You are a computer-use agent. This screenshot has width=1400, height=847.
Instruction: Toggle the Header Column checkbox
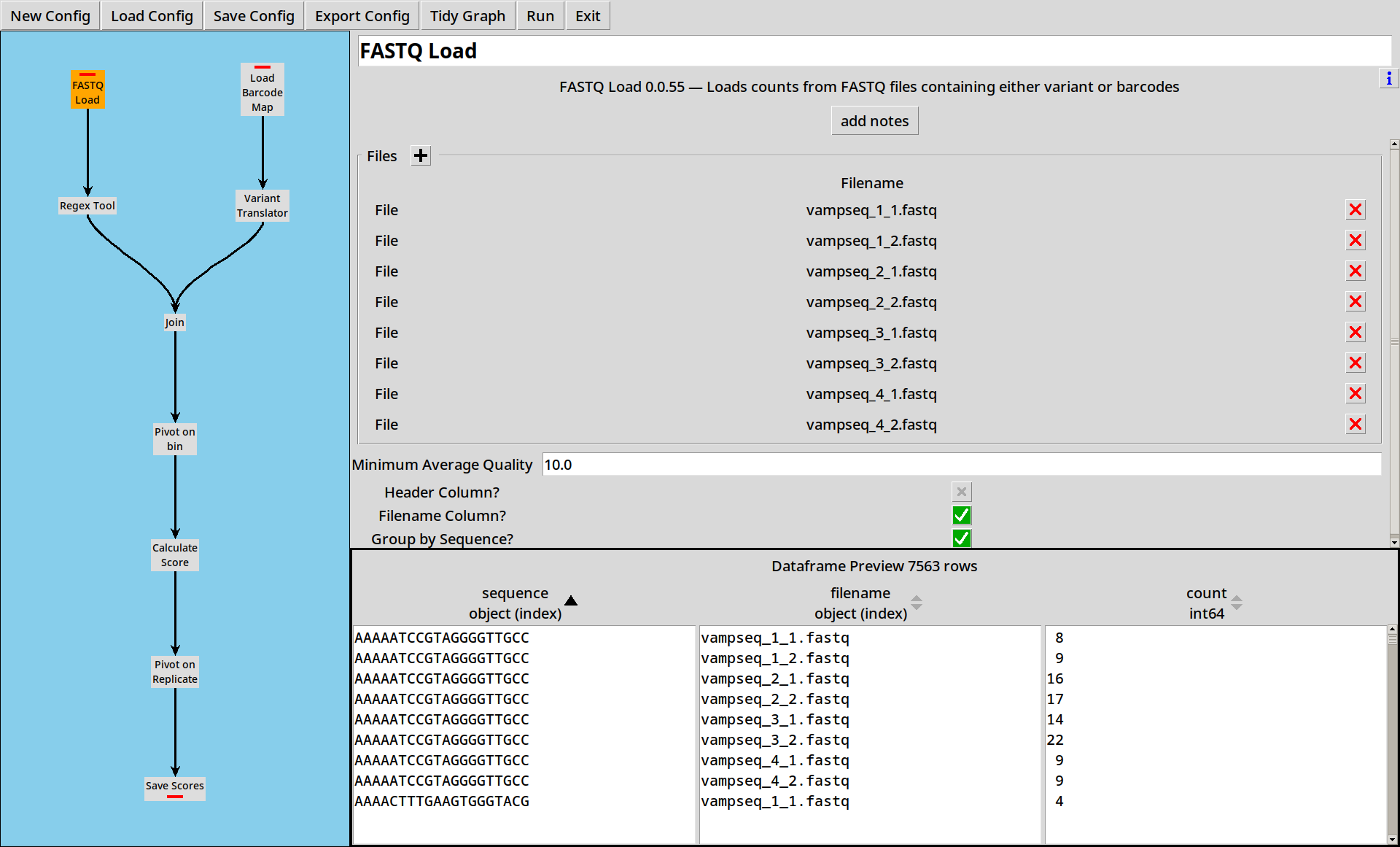pyautogui.click(x=962, y=492)
